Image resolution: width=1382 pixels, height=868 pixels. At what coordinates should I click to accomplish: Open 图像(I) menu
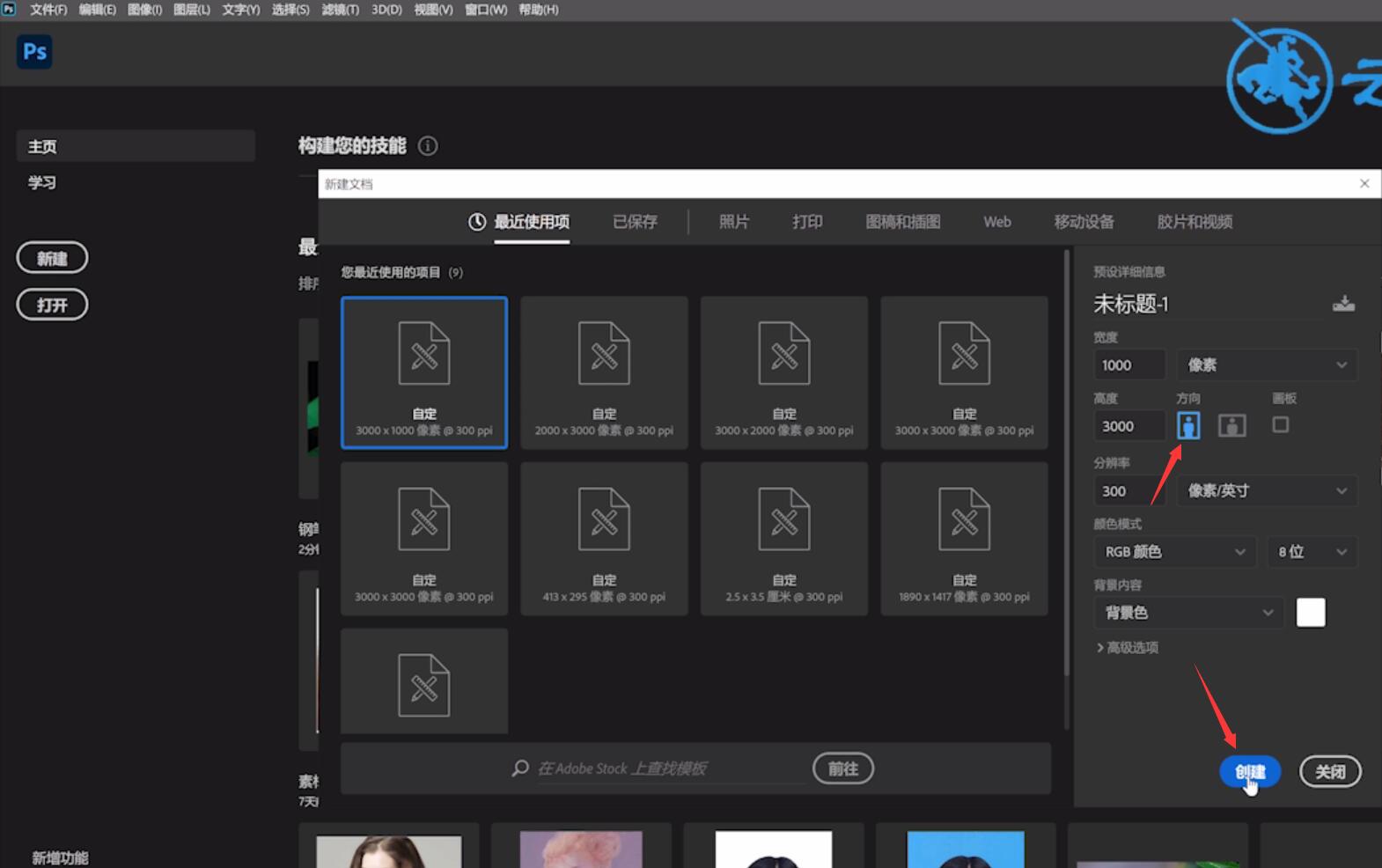(144, 10)
